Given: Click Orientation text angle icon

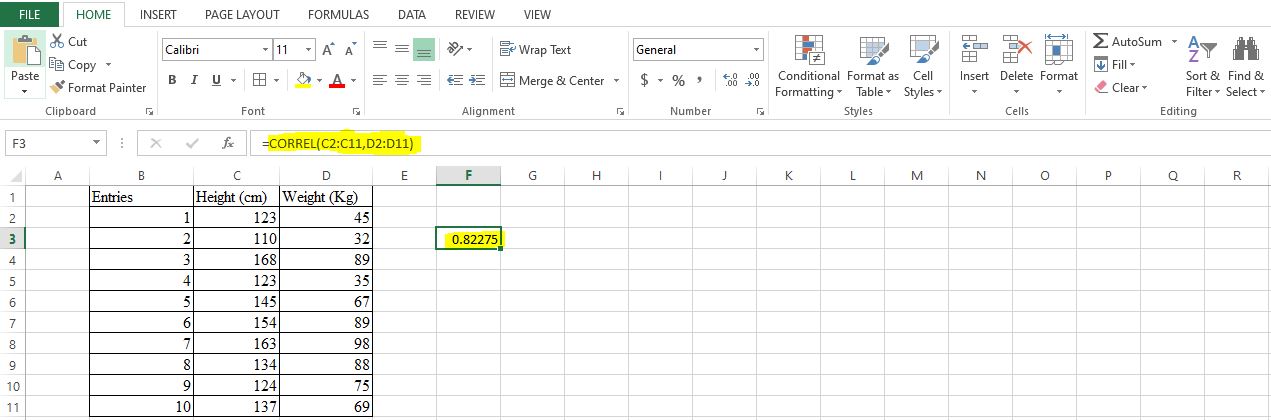Looking at the screenshot, I should pos(458,48).
